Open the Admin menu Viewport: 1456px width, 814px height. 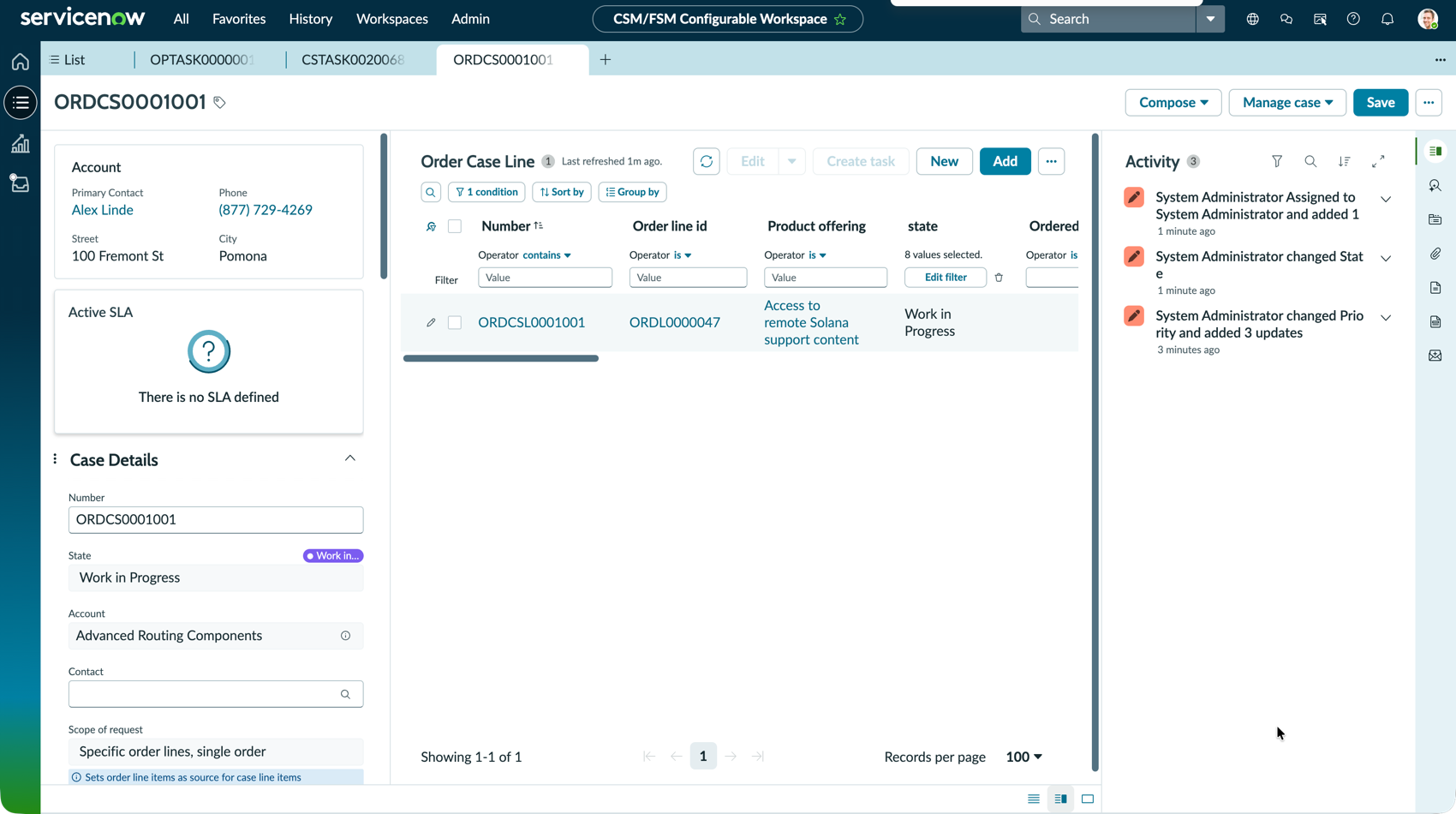pyautogui.click(x=470, y=19)
